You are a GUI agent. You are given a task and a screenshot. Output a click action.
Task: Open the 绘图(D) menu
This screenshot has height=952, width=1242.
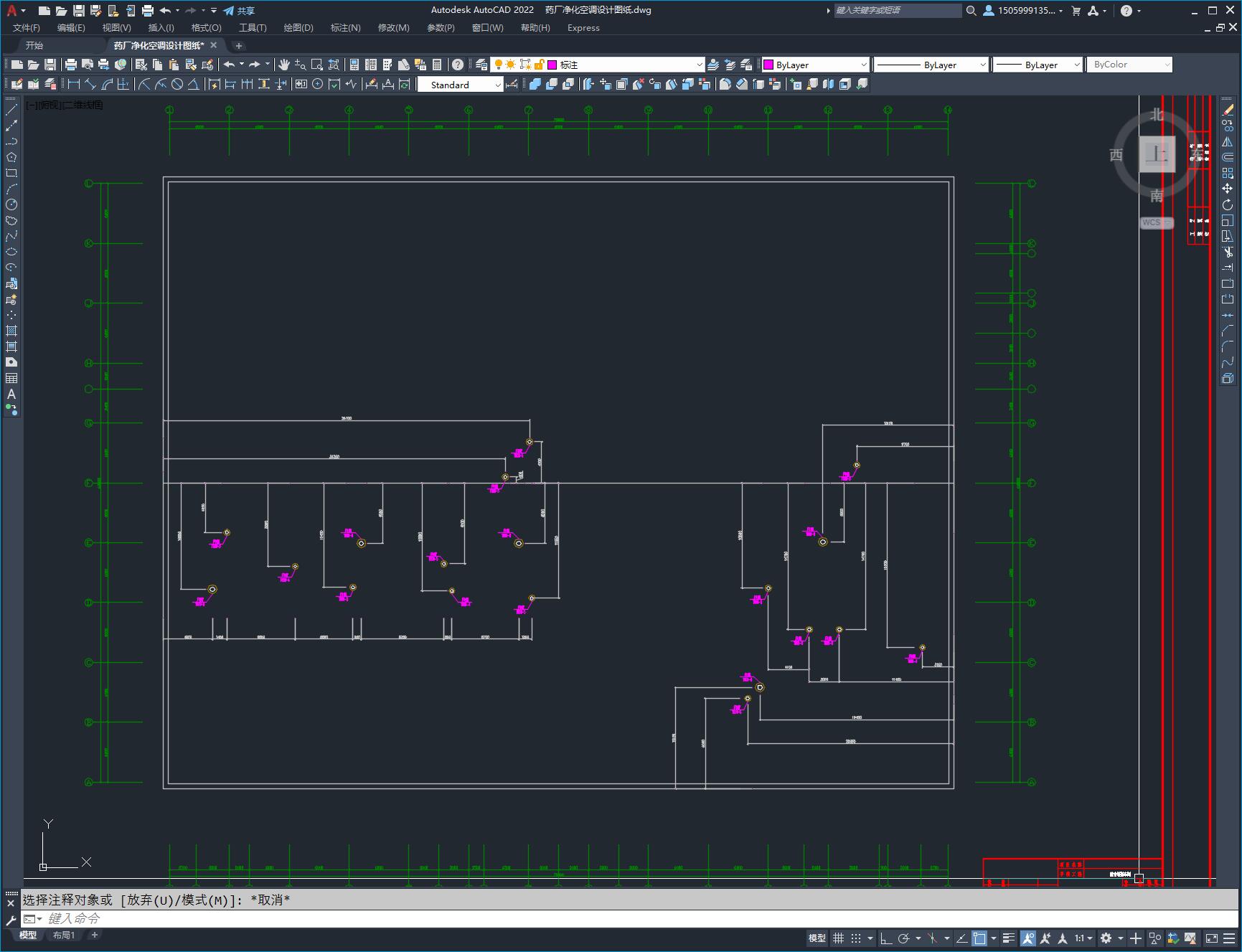click(298, 28)
